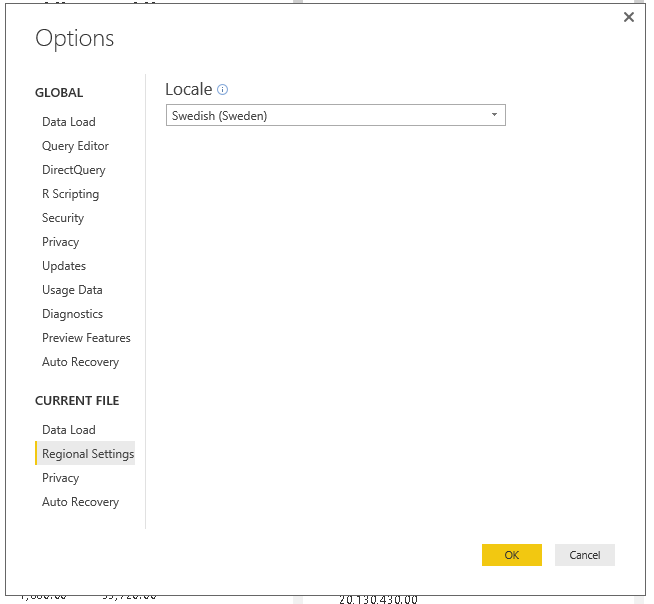Open Global Privacy settings
Screen dimensions: 654x604
coord(60,242)
